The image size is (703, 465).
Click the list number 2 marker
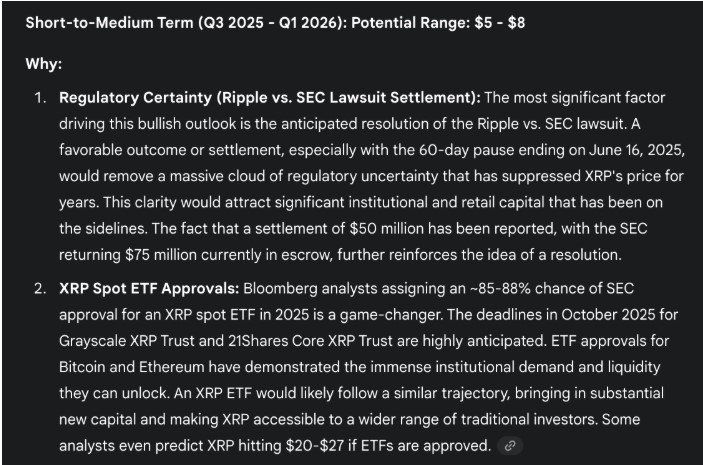(40, 288)
